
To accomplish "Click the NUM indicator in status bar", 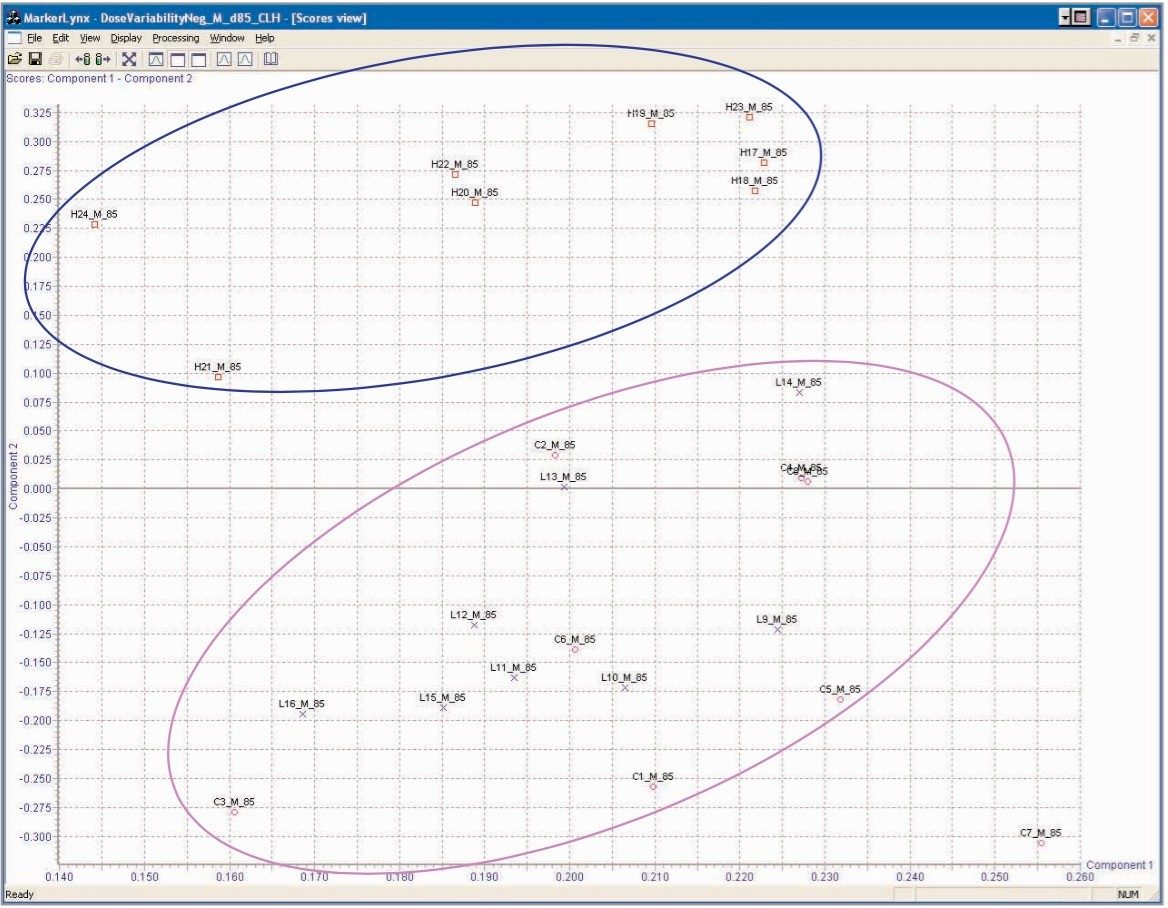I will tap(1128, 895).
